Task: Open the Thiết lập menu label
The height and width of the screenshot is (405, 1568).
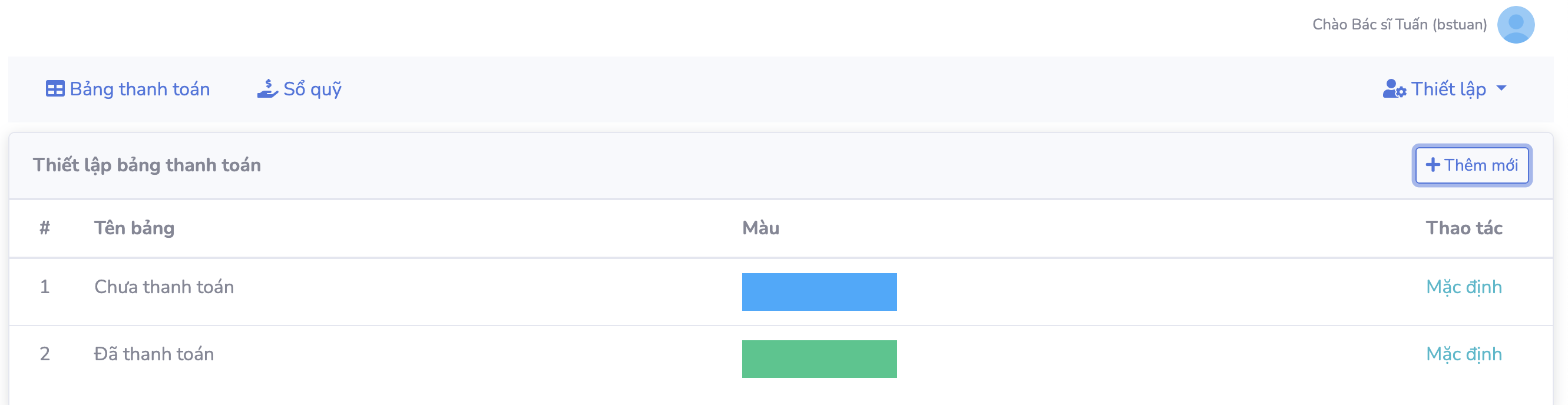Action: tap(1448, 89)
